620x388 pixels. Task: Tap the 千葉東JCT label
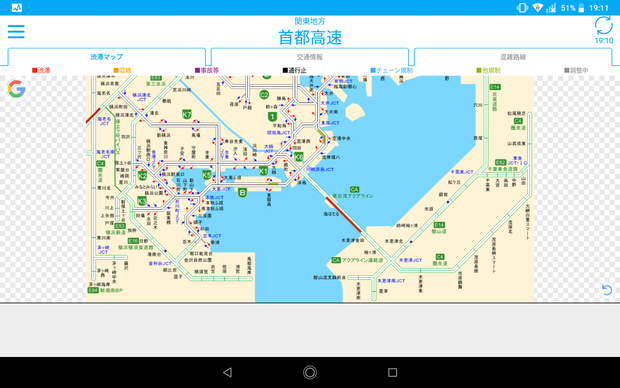coord(462,172)
